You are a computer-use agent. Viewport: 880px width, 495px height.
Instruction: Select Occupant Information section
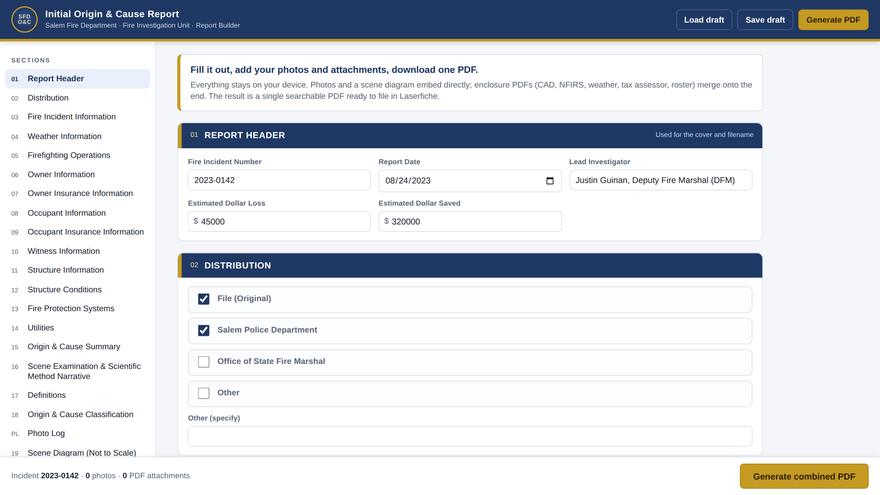pyautogui.click(x=77, y=213)
